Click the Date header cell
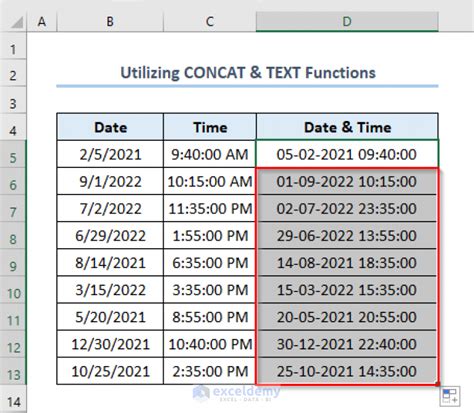The height and width of the screenshot is (413, 474). coord(110,127)
